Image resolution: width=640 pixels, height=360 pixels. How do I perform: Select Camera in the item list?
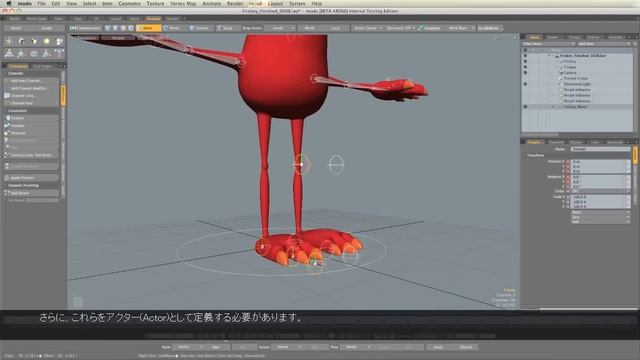coord(570,73)
